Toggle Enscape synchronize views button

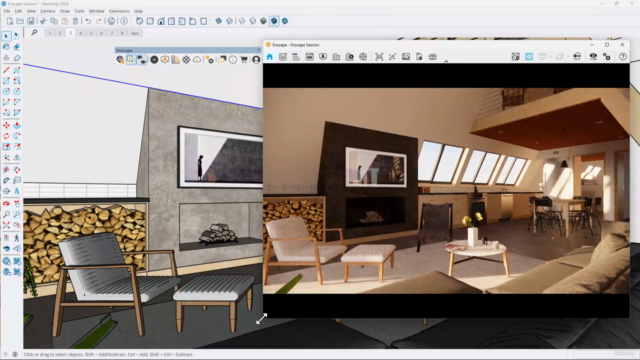[142, 60]
